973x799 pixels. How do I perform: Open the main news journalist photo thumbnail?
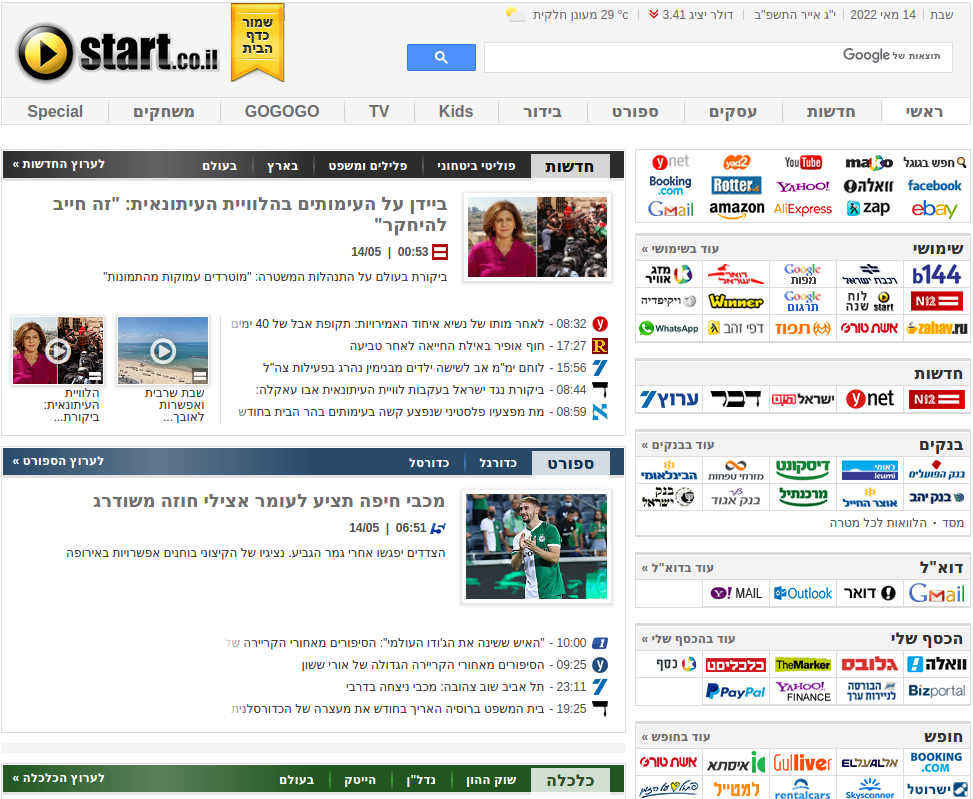coord(537,237)
